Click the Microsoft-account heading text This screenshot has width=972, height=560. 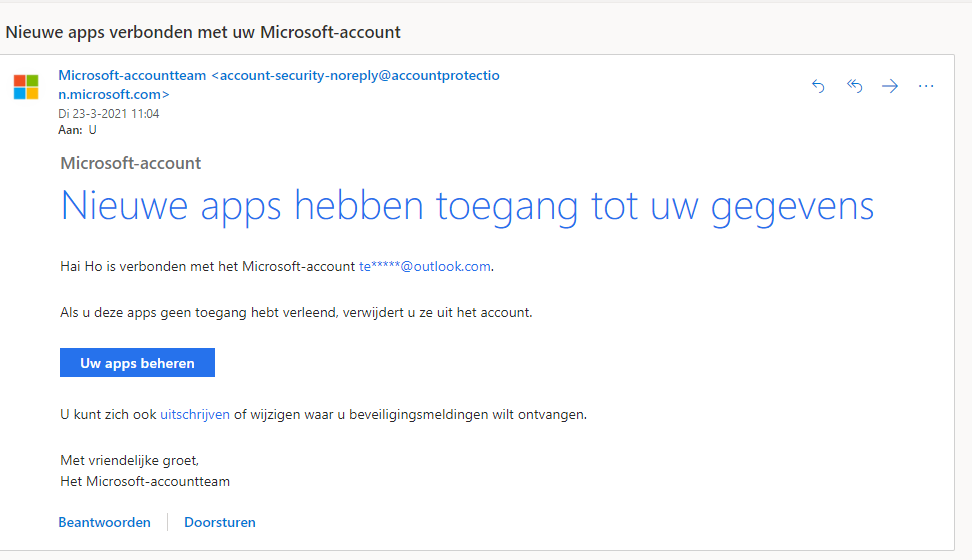pyautogui.click(x=131, y=163)
